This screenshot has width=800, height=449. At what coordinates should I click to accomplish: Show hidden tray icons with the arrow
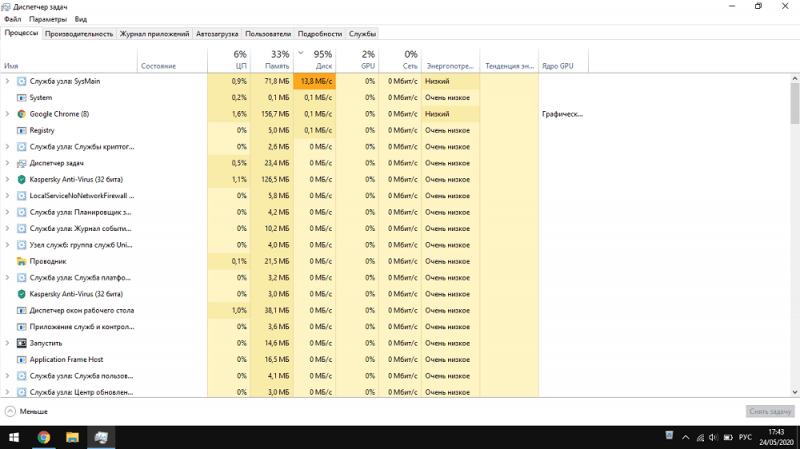pyautogui.click(x=686, y=437)
